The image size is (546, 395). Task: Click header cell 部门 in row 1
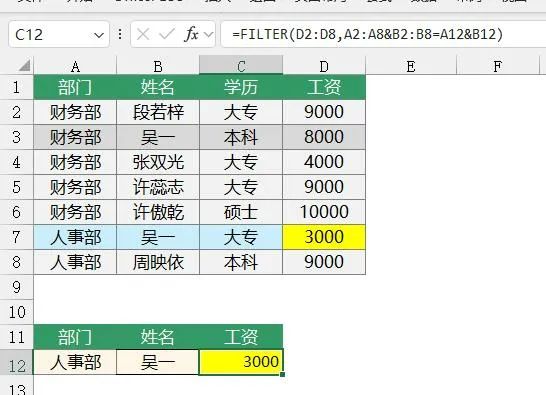[75, 87]
